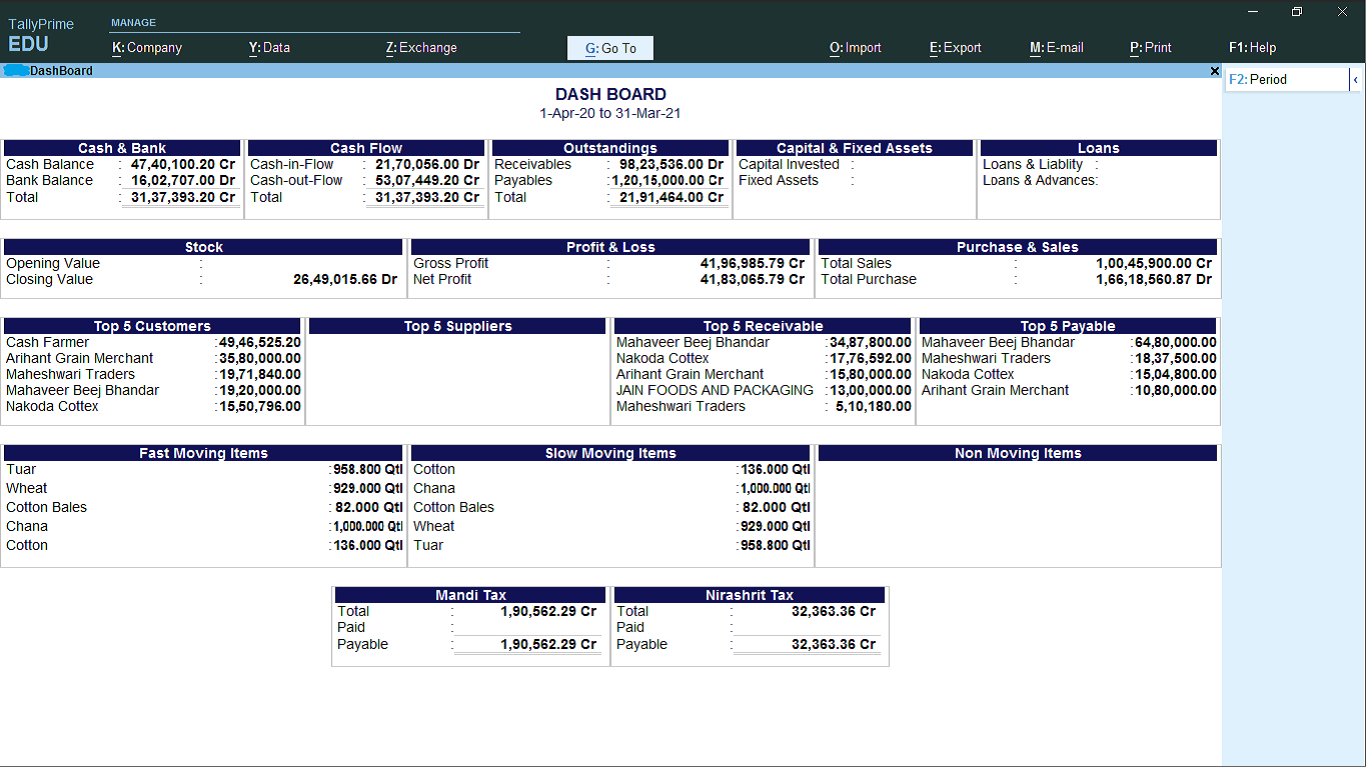Click Cash Farmer in Top 5 Customers
This screenshot has height=767, width=1366.
click(48, 343)
